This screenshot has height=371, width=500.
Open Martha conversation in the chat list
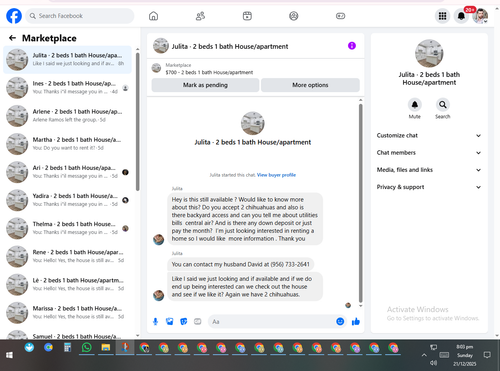point(67,144)
